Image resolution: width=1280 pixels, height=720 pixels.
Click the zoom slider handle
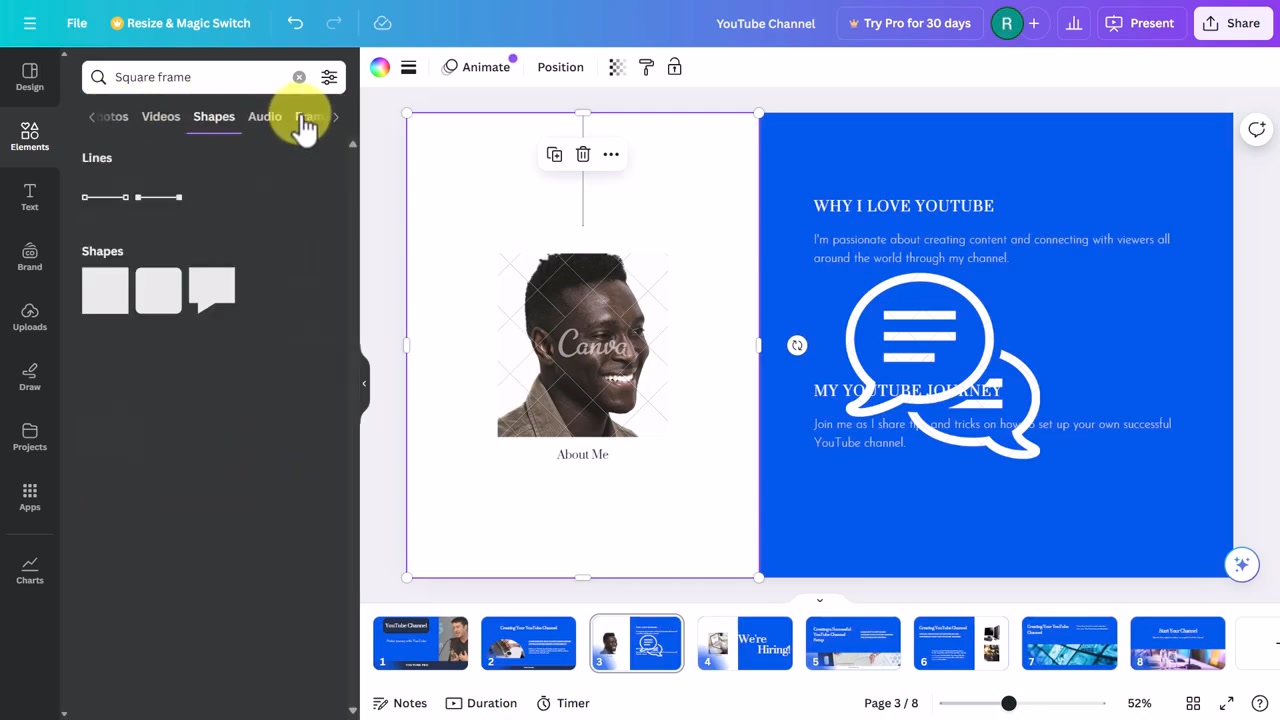pos(1009,703)
